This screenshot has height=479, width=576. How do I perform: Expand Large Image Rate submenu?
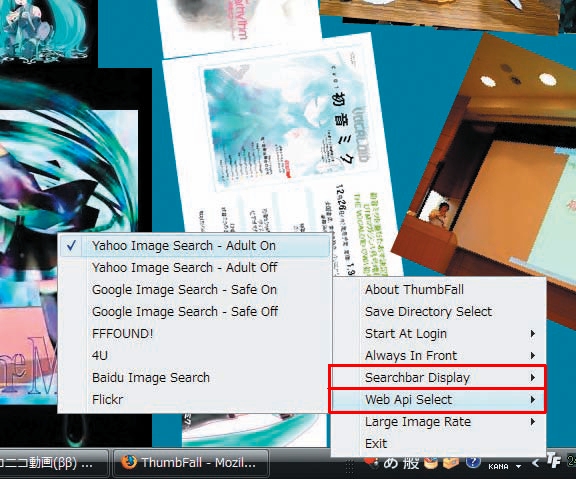(x=438, y=422)
